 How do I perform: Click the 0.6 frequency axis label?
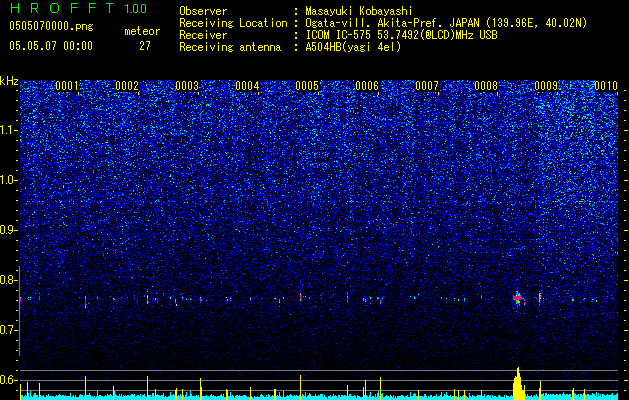coord(9,380)
